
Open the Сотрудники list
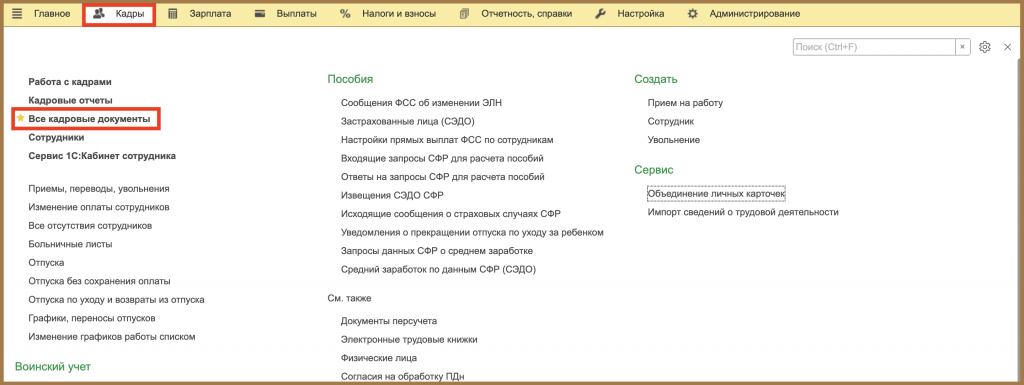(56, 138)
